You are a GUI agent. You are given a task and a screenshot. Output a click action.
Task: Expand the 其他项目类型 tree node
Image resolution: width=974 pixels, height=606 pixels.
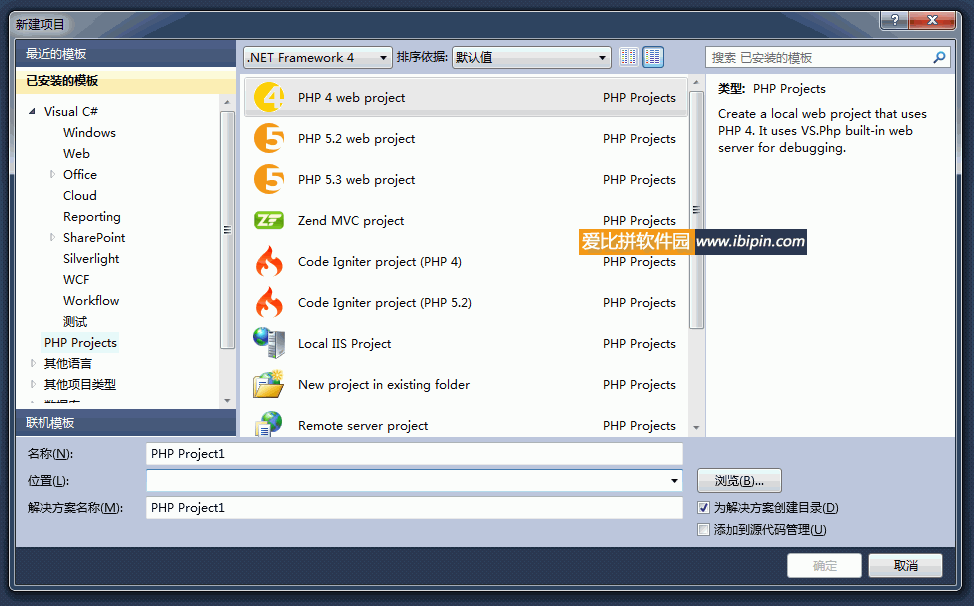(x=33, y=384)
